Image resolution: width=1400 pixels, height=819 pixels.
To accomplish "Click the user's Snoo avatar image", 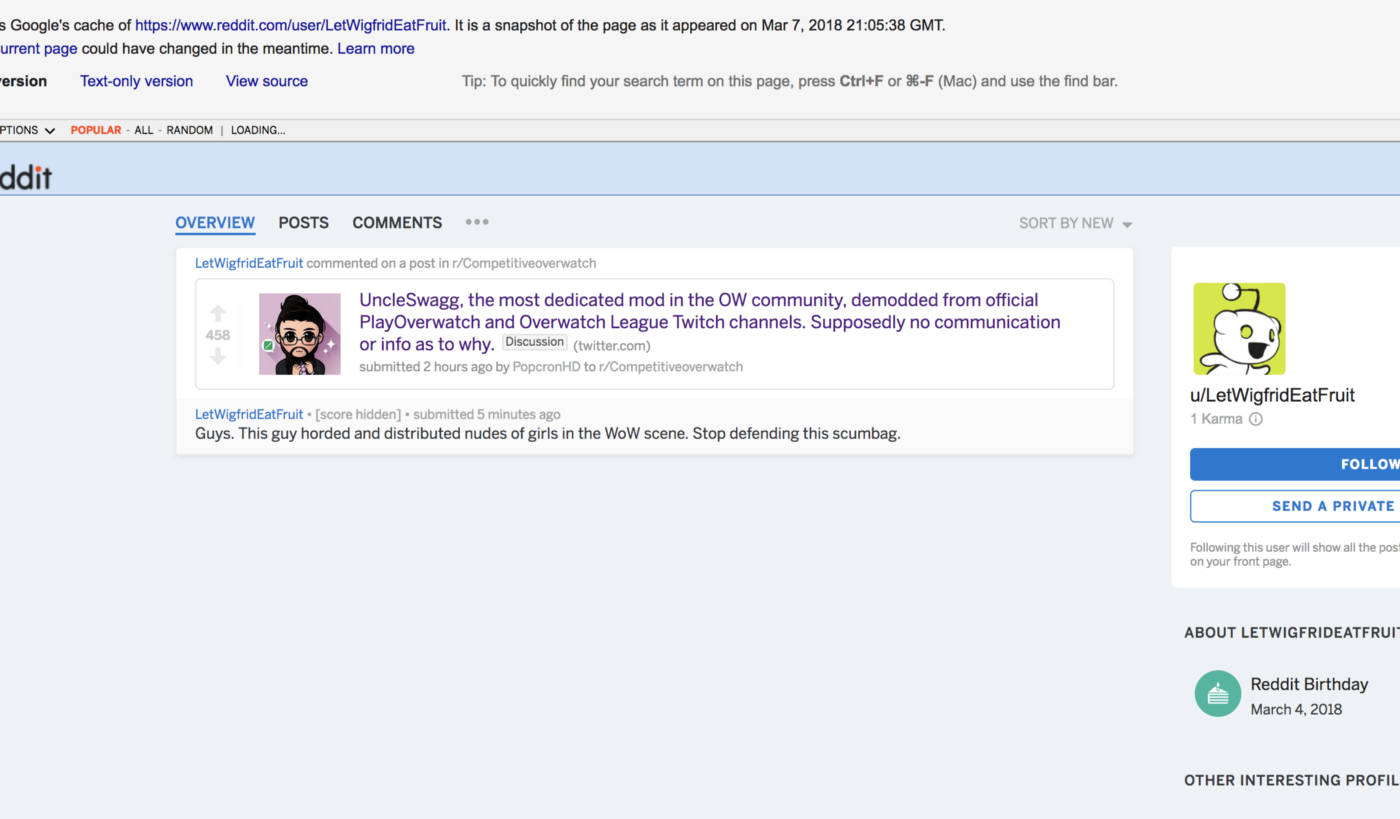I will click(1239, 329).
